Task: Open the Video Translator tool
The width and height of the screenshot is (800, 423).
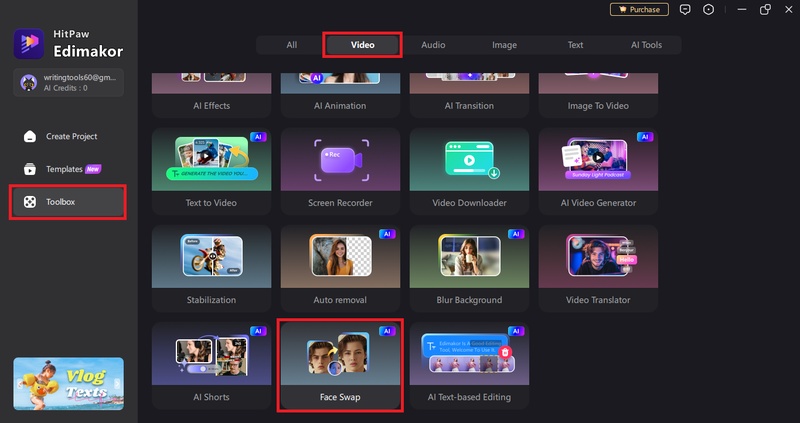Action: click(x=598, y=268)
